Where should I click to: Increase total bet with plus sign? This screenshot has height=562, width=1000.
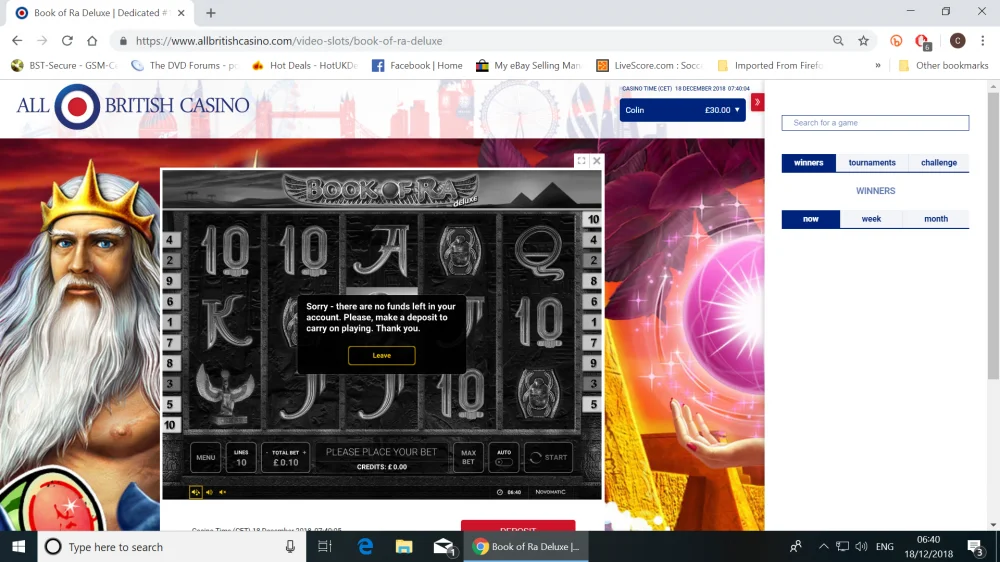[x=304, y=452]
